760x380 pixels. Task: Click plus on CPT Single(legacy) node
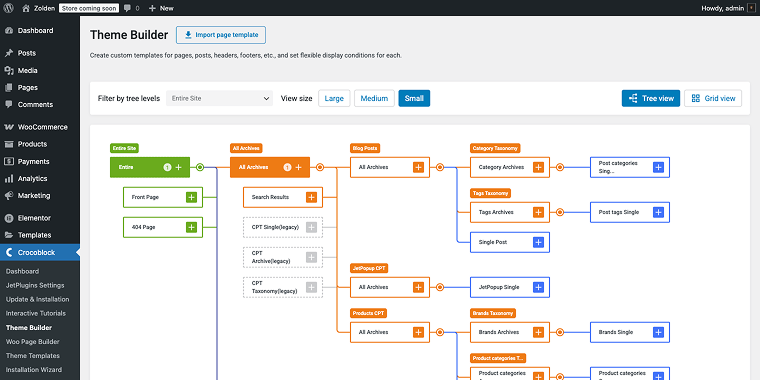pos(312,227)
